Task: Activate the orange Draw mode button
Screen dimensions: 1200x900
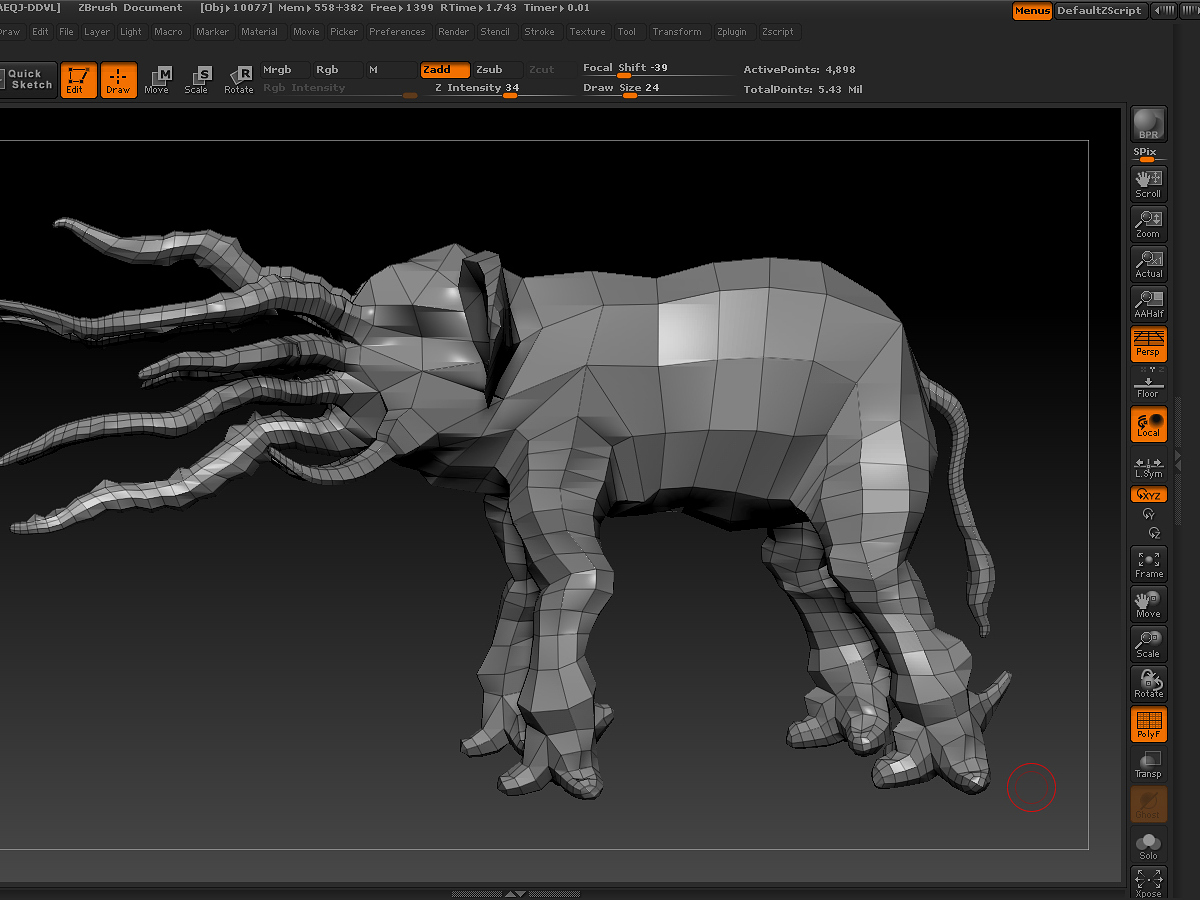Action: pyautogui.click(x=118, y=80)
